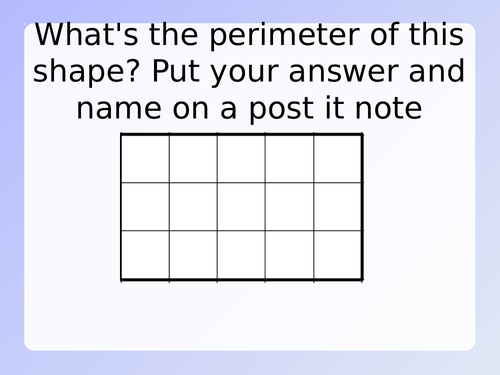
Task: Click the word "name" on the last line
Action: 119,110
